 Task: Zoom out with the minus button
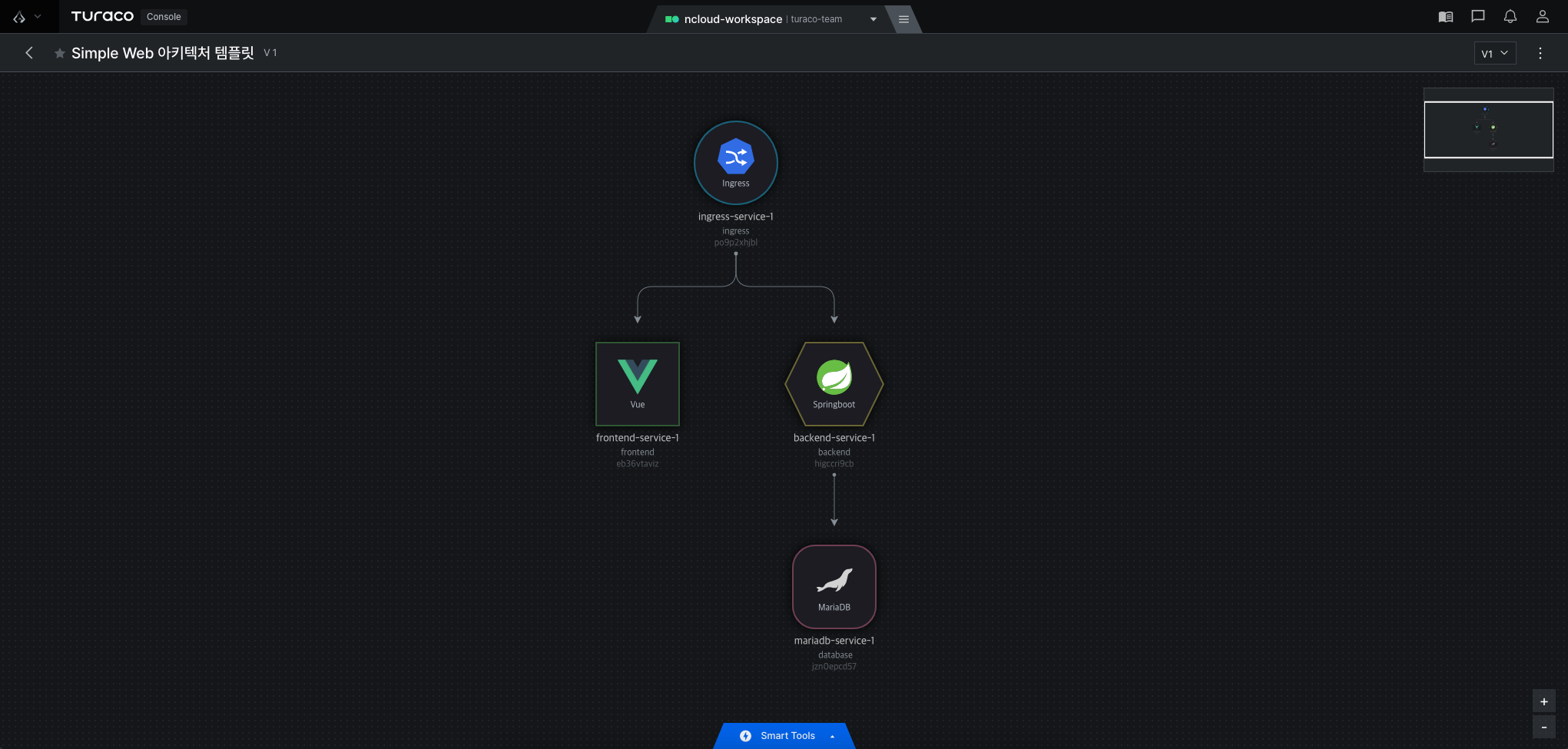(1544, 727)
